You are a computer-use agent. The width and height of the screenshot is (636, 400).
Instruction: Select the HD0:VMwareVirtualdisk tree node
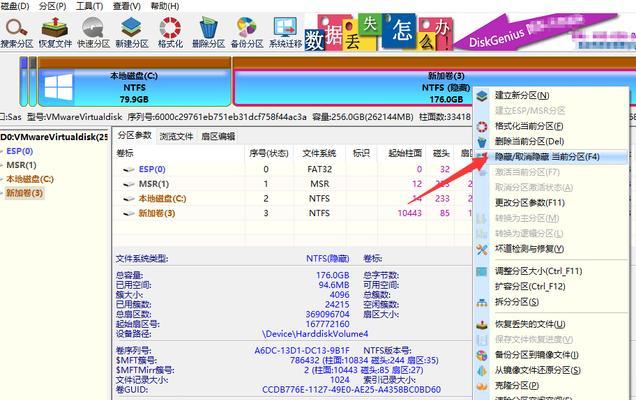[x=54, y=137]
